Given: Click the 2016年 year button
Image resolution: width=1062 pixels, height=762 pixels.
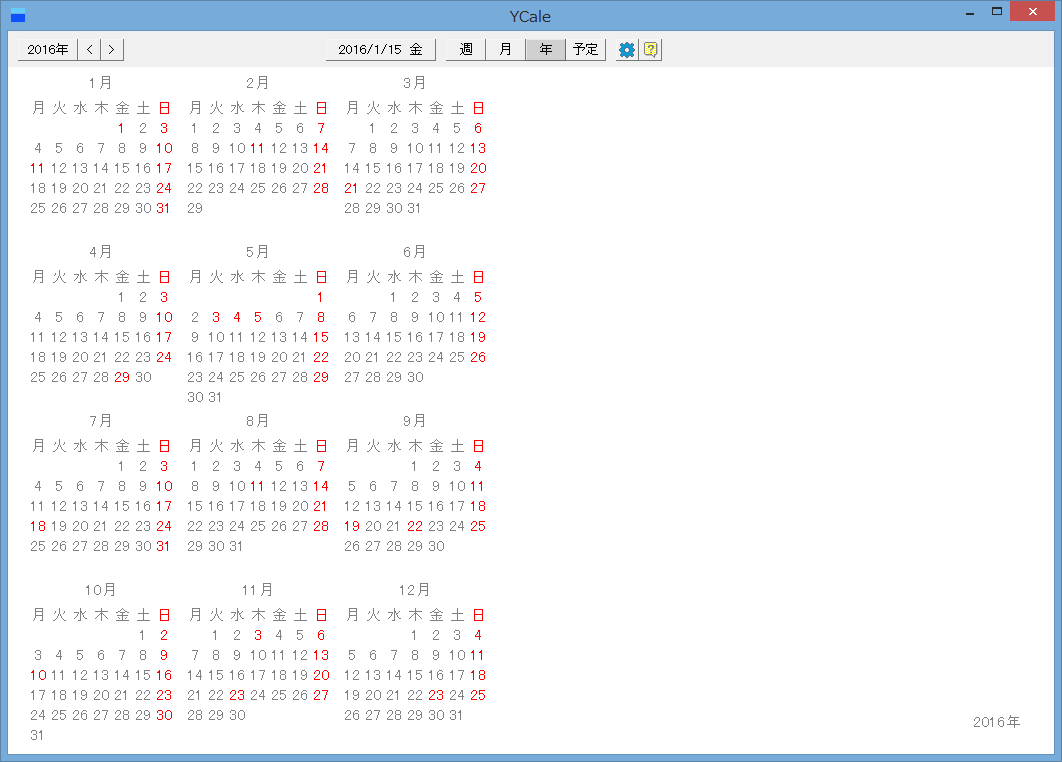Looking at the screenshot, I should tap(47, 49).
